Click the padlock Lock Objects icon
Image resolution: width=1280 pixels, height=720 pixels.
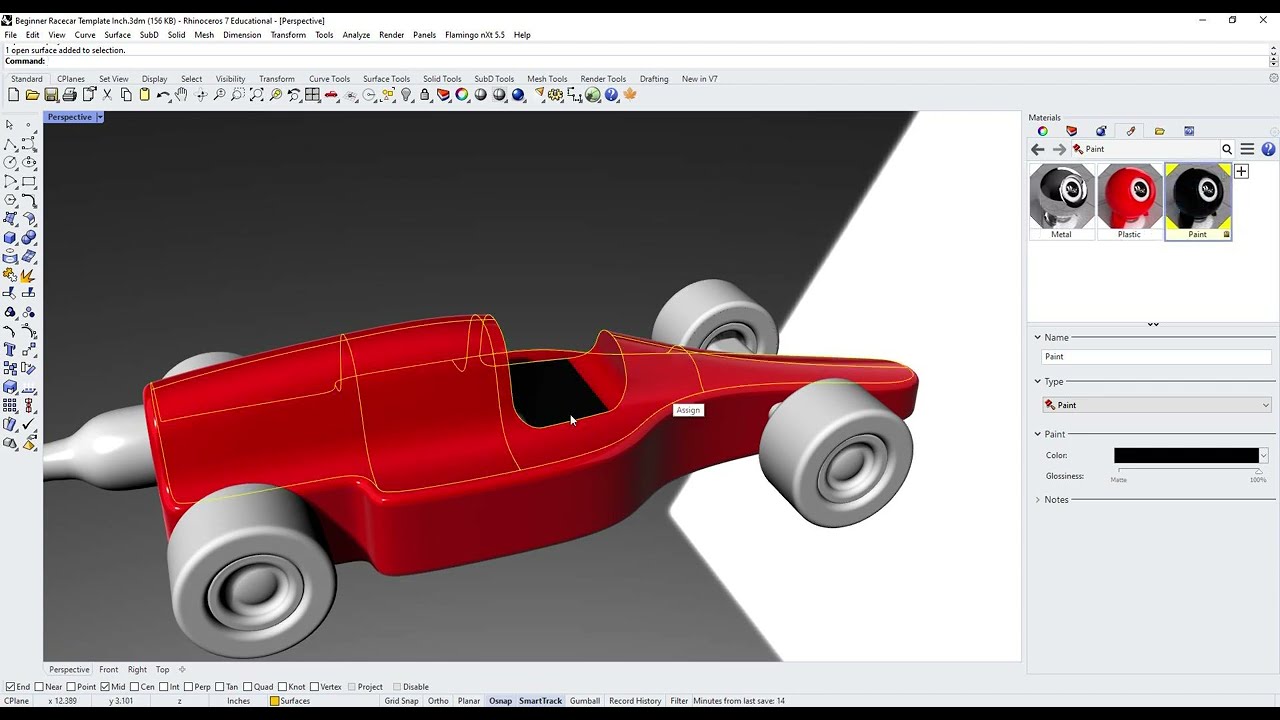tap(425, 95)
